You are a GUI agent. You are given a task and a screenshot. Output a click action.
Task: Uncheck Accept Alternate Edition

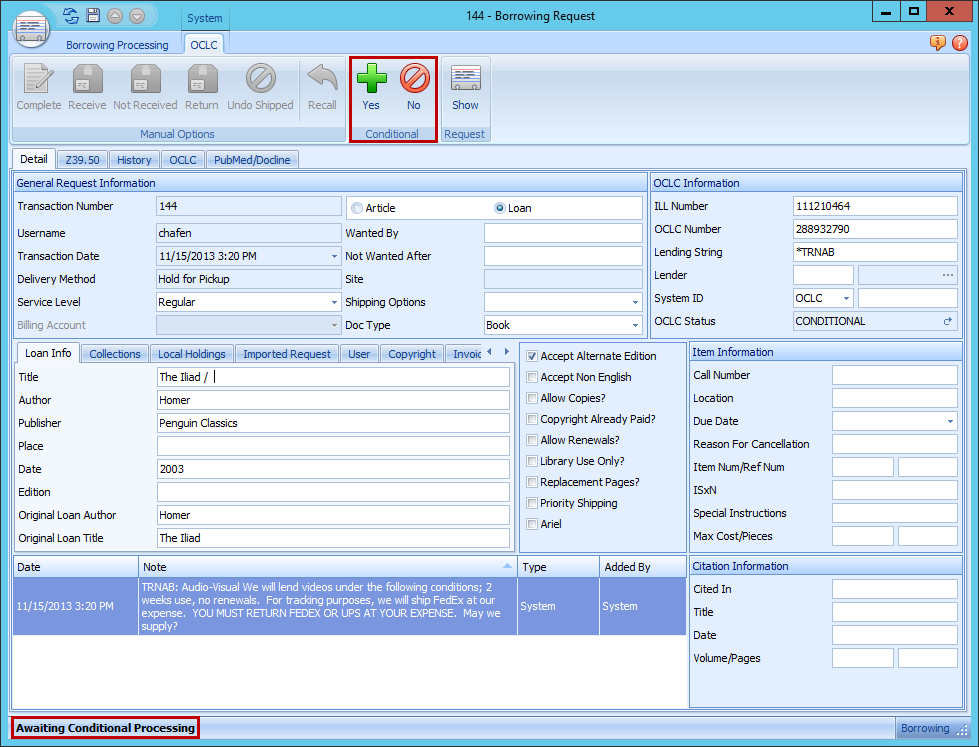click(532, 356)
